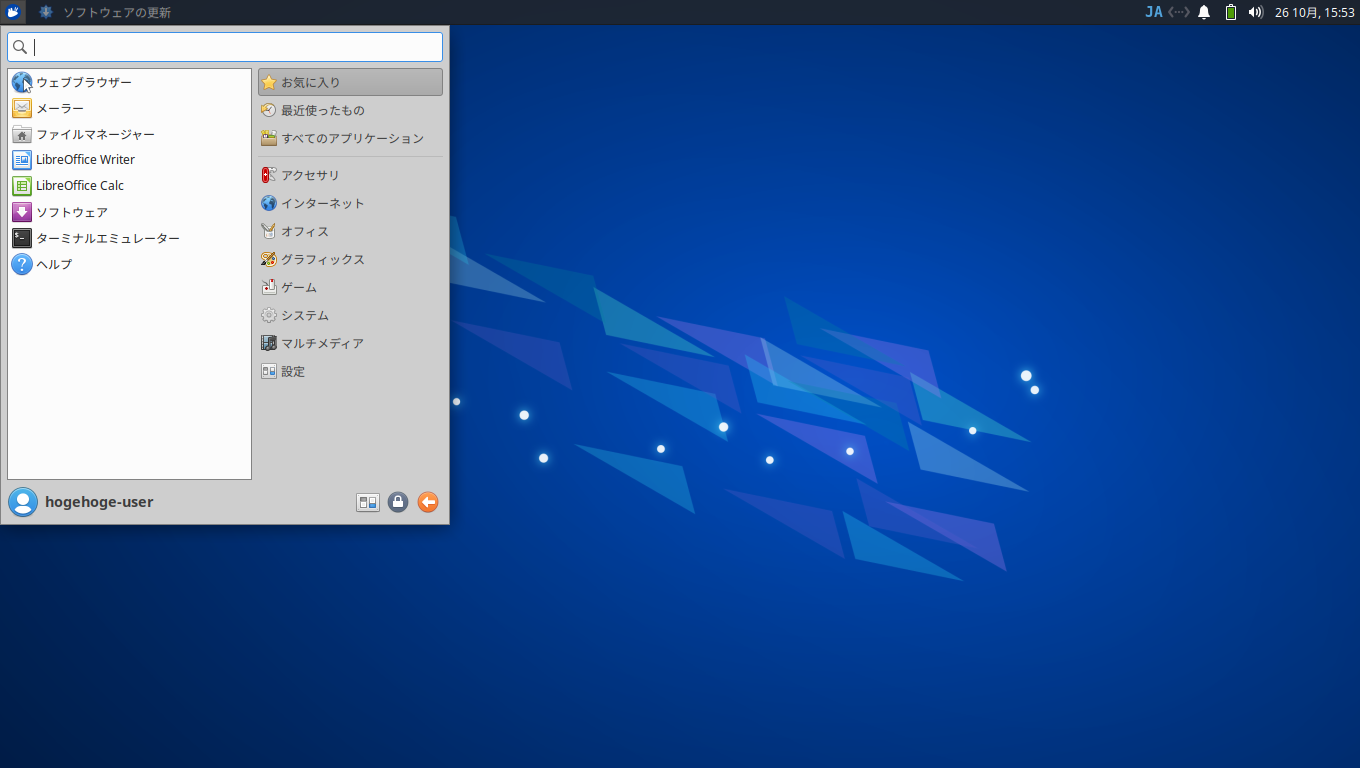Select the 最近使ったもの recently used tab

tap(350, 110)
